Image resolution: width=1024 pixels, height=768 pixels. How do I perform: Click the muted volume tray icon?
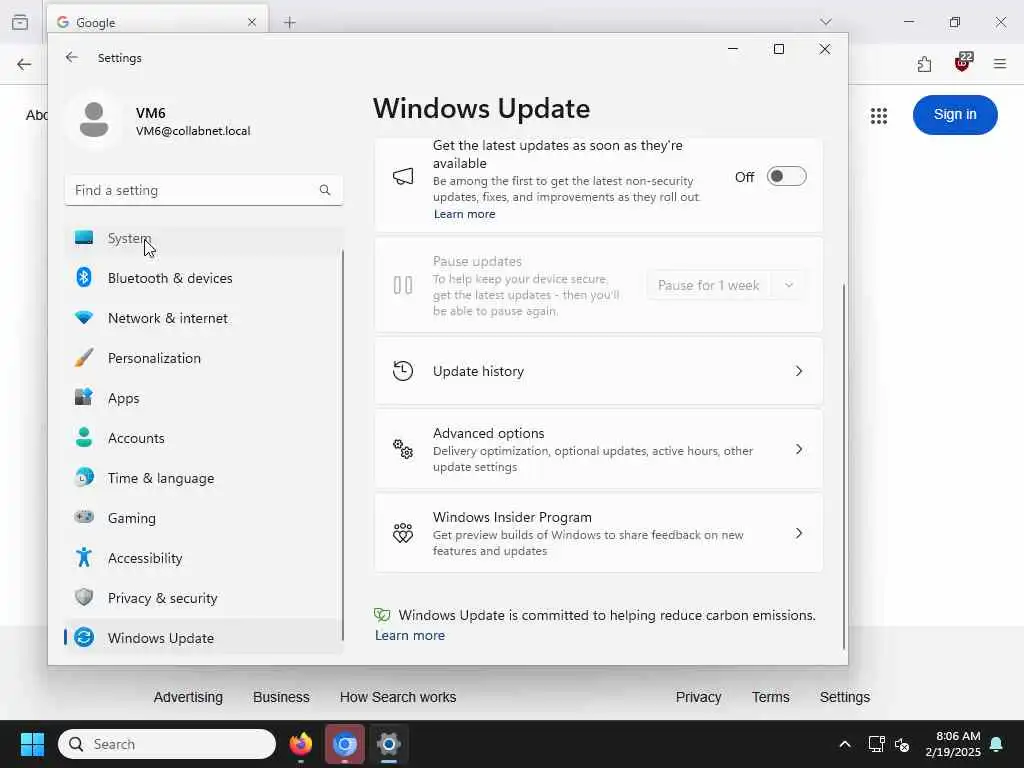[902, 744]
